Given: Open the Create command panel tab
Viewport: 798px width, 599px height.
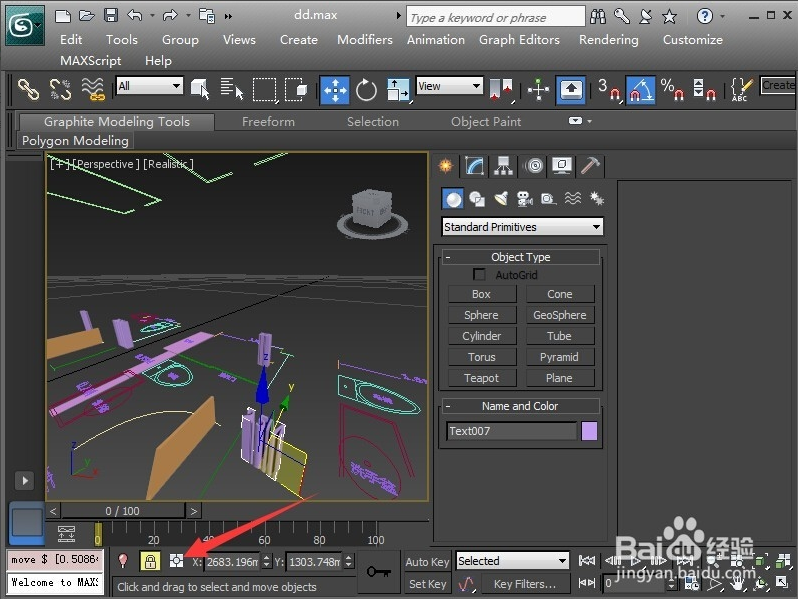Looking at the screenshot, I should (446, 166).
